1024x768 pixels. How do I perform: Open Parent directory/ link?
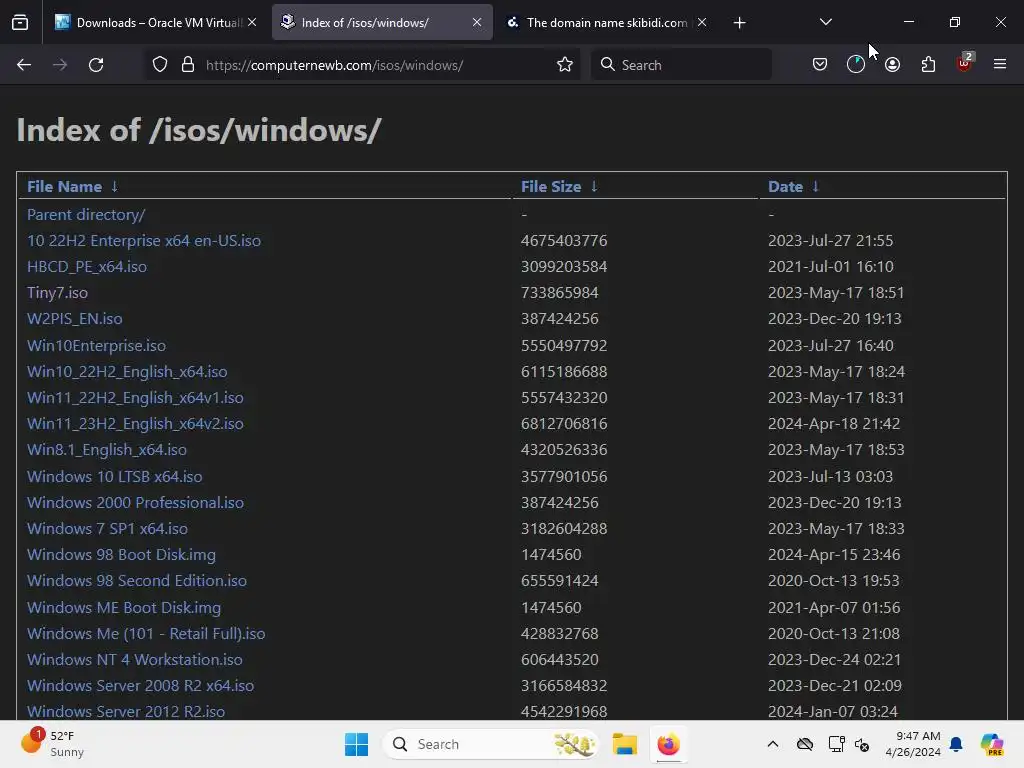pyautogui.click(x=86, y=214)
